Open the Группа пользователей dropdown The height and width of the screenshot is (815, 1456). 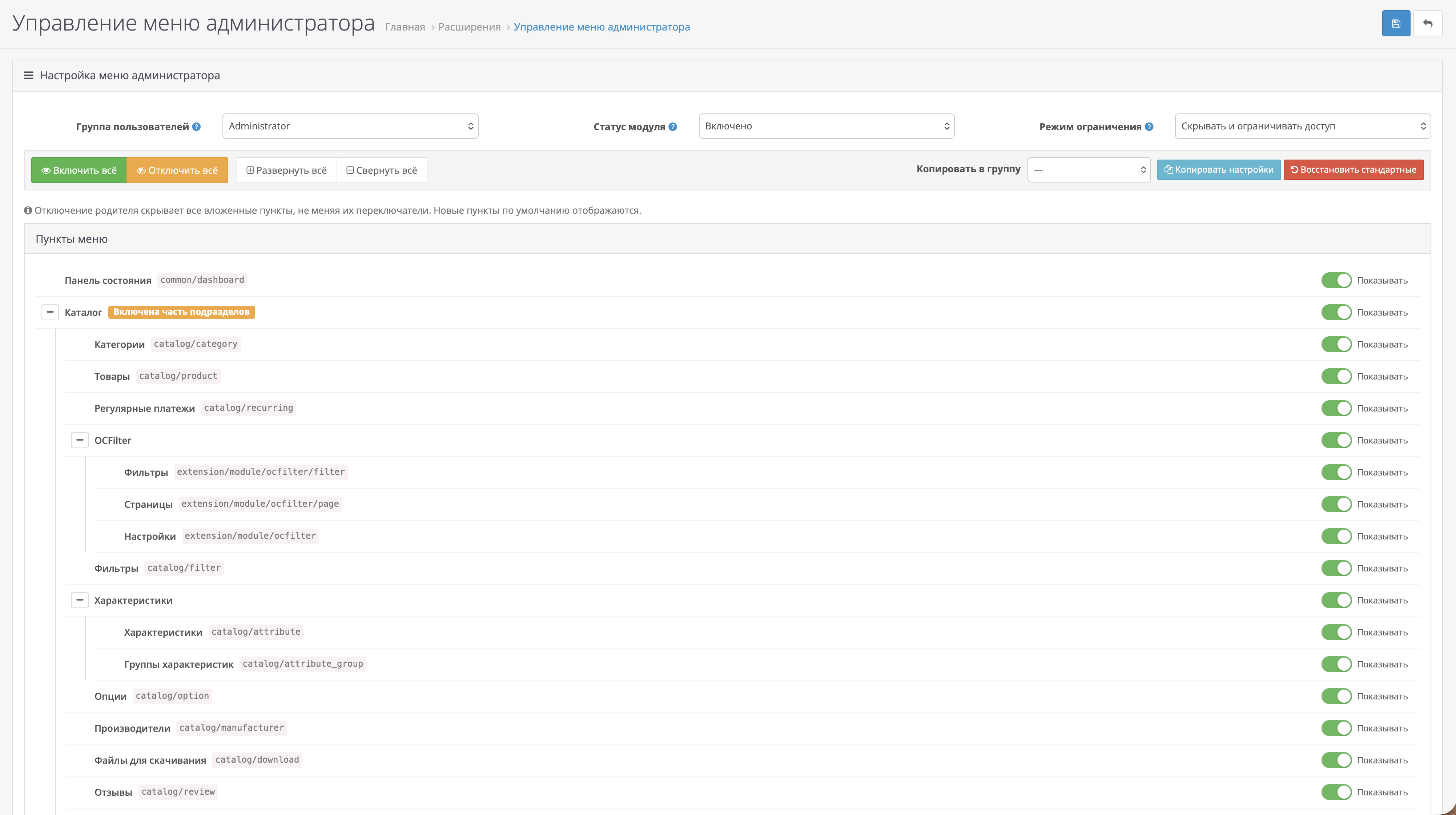[350, 126]
